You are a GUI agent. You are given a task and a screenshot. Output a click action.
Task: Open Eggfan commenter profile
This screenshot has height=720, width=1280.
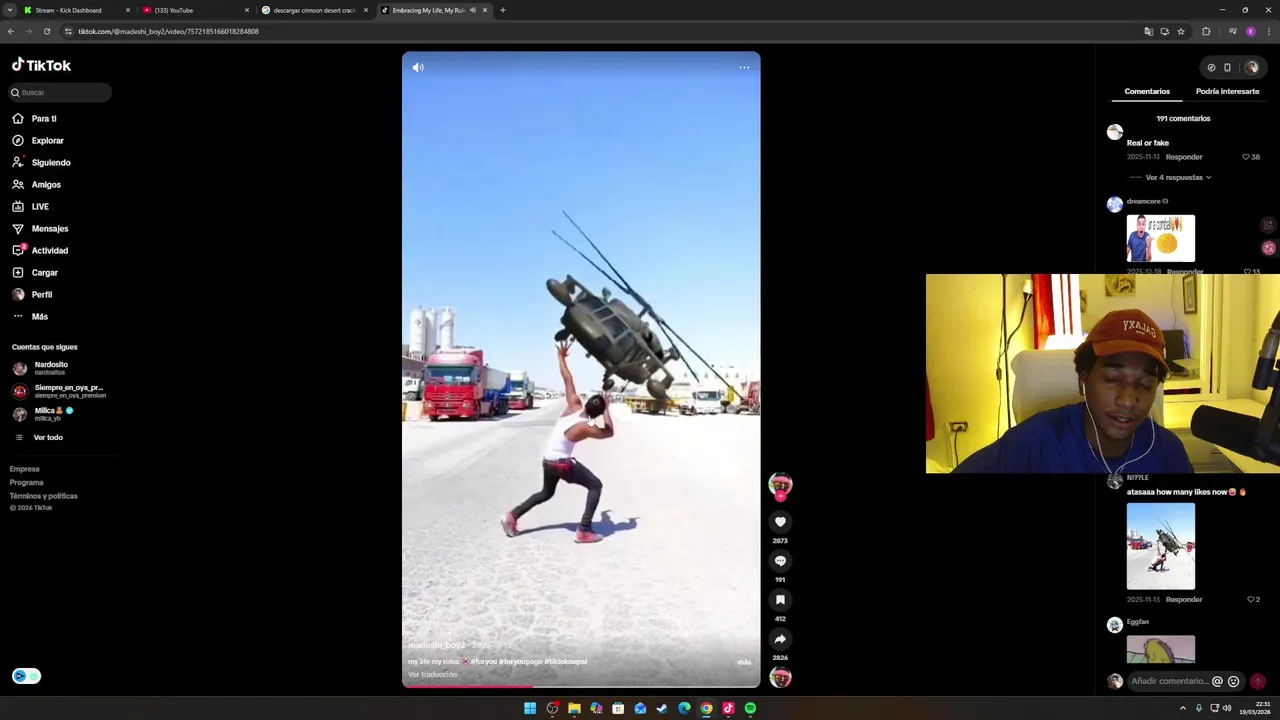click(x=1138, y=622)
